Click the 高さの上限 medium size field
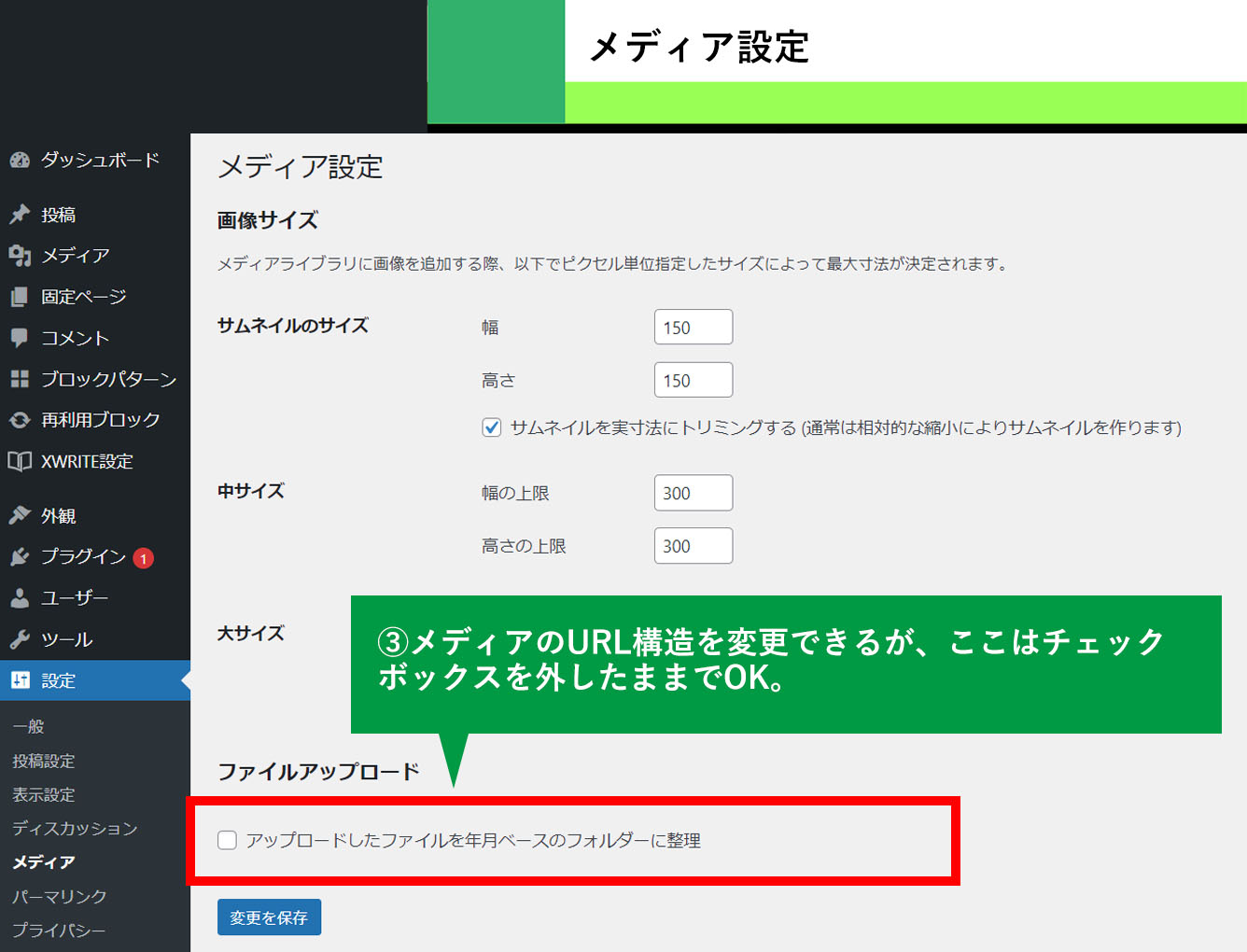 [x=694, y=546]
